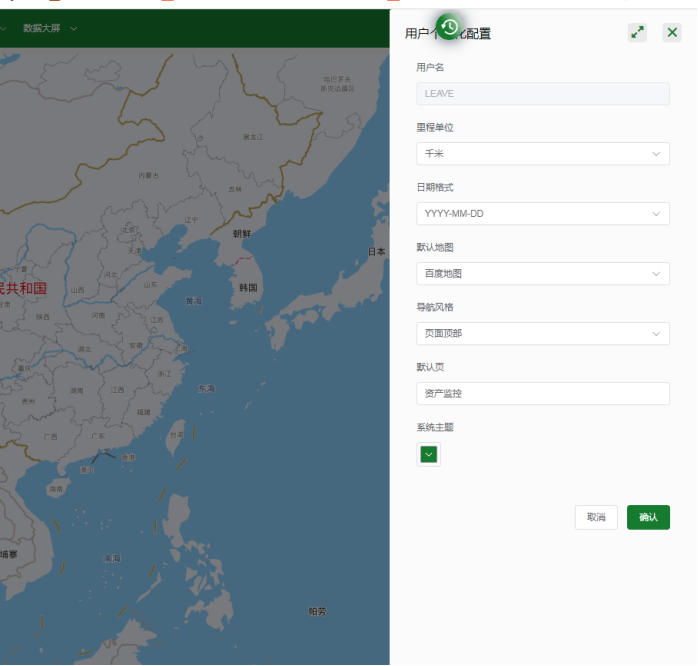
Task: Click the 帕劳 label on the map
Action: pyautogui.click(x=317, y=611)
